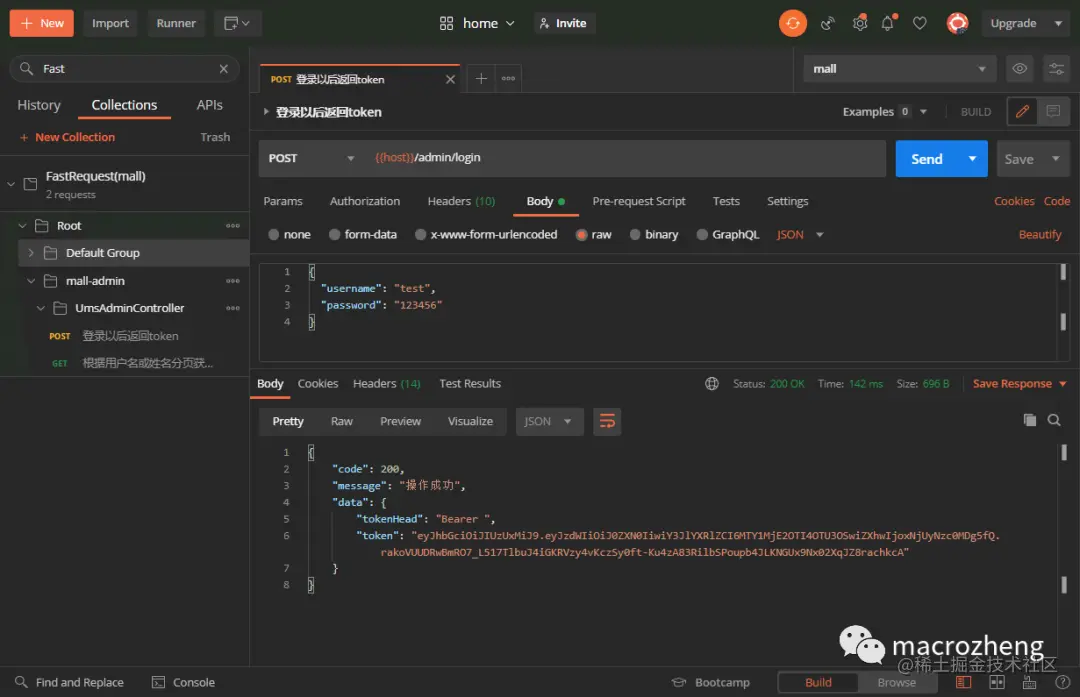1080x697 pixels.
Task: Click the request URL input field
Action: [625, 158]
